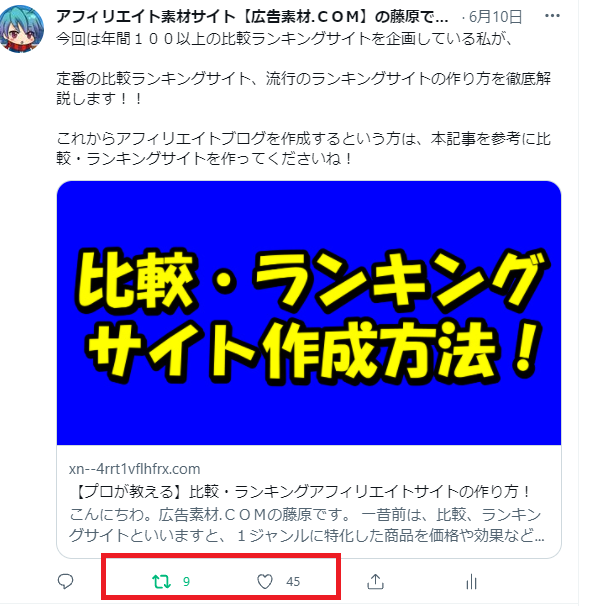This screenshot has width=591, height=606.
Task: Click the yellow サイト作成方法! headline text
Action: pyautogui.click(x=311, y=351)
